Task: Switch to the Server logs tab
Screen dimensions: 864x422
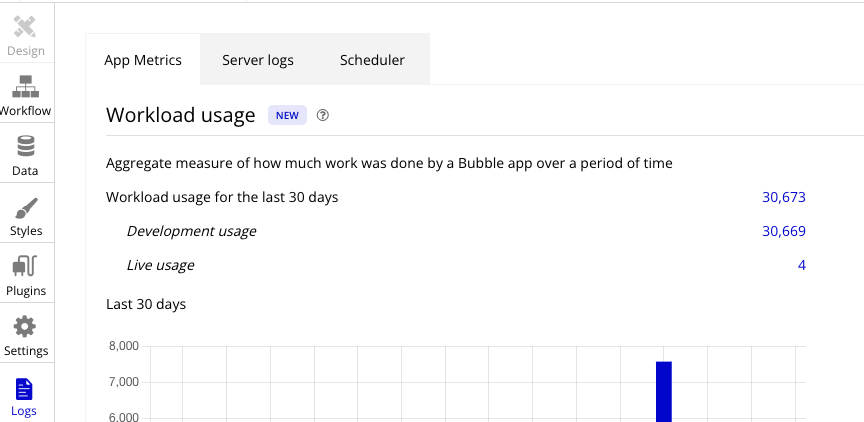Action: pos(258,60)
